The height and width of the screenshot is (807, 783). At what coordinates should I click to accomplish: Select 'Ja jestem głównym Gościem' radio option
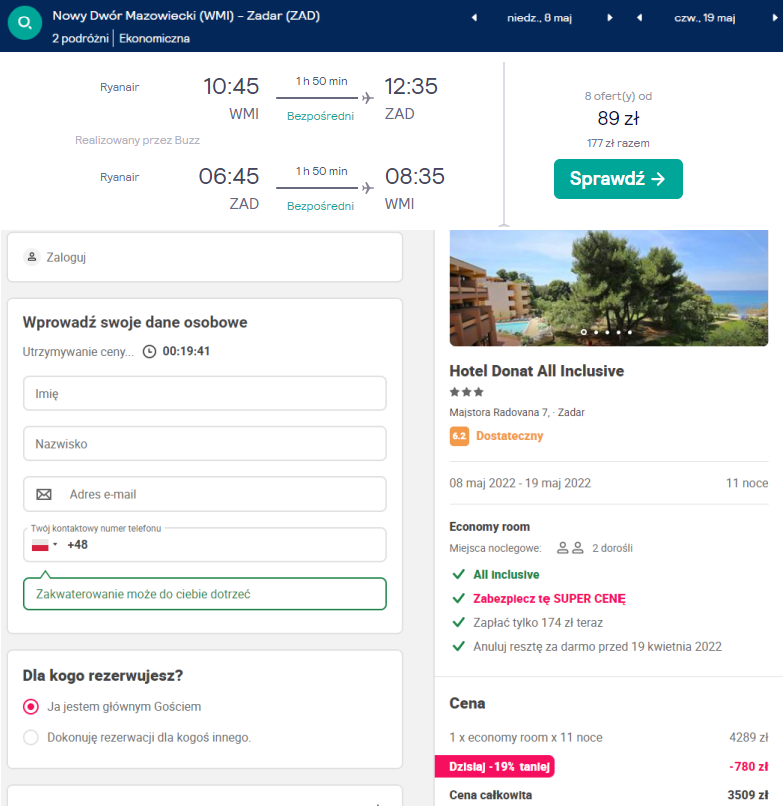click(x=31, y=706)
